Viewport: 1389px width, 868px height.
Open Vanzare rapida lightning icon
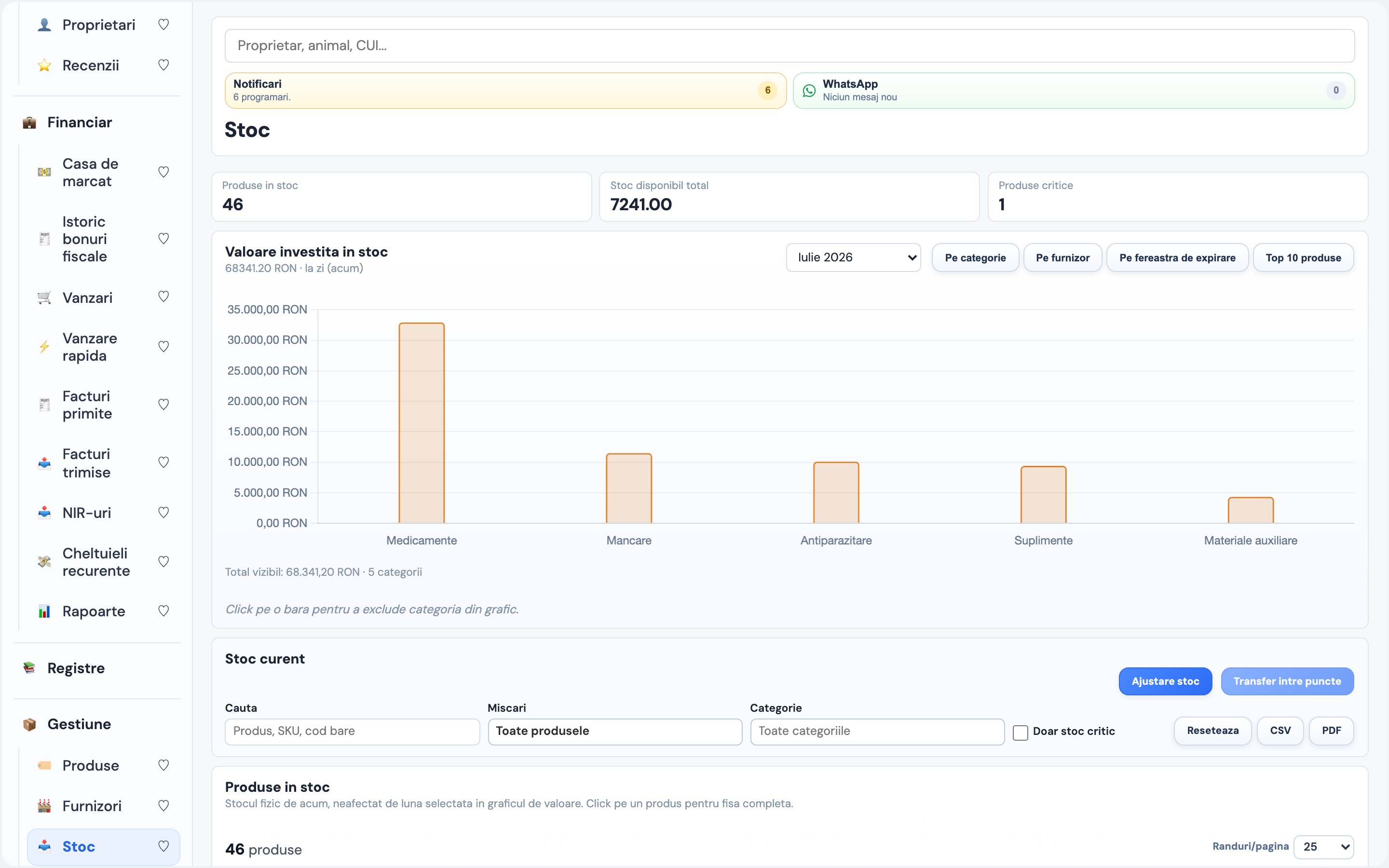coord(44,347)
